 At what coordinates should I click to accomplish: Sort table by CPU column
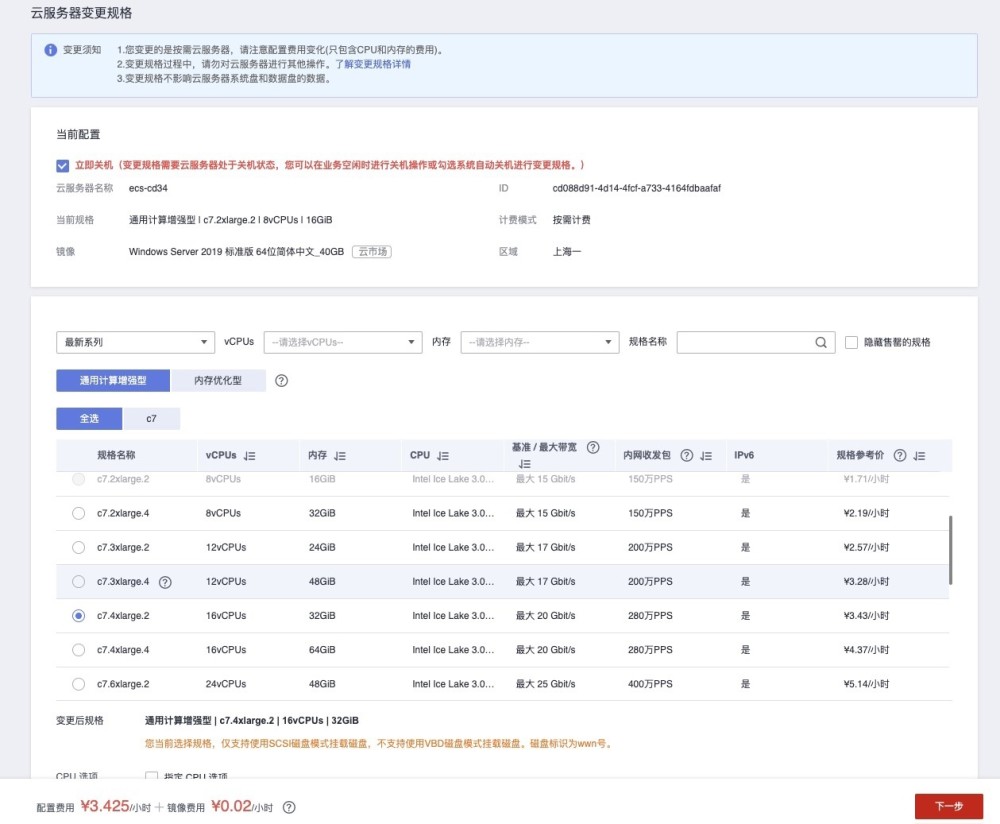(x=443, y=456)
